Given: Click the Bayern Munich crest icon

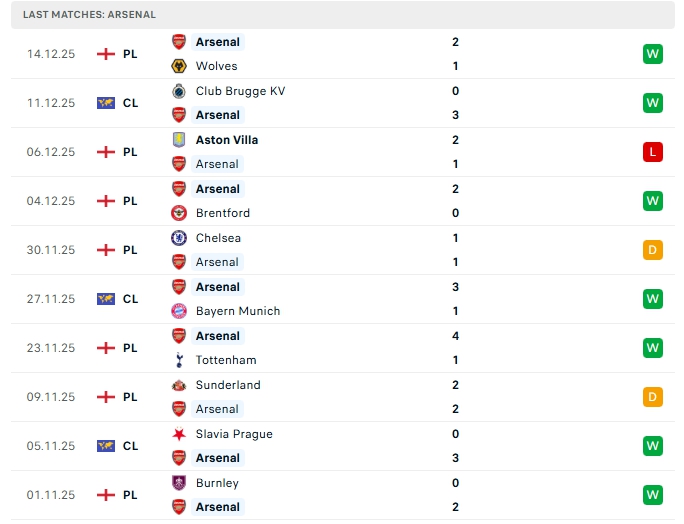Looking at the screenshot, I should 179,311.
